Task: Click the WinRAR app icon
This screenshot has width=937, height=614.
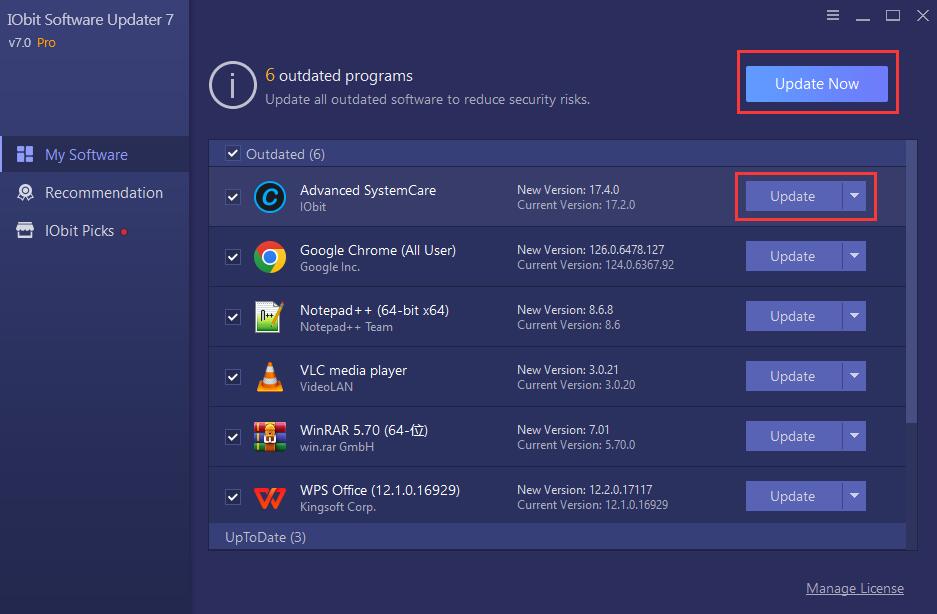Action: (270, 436)
